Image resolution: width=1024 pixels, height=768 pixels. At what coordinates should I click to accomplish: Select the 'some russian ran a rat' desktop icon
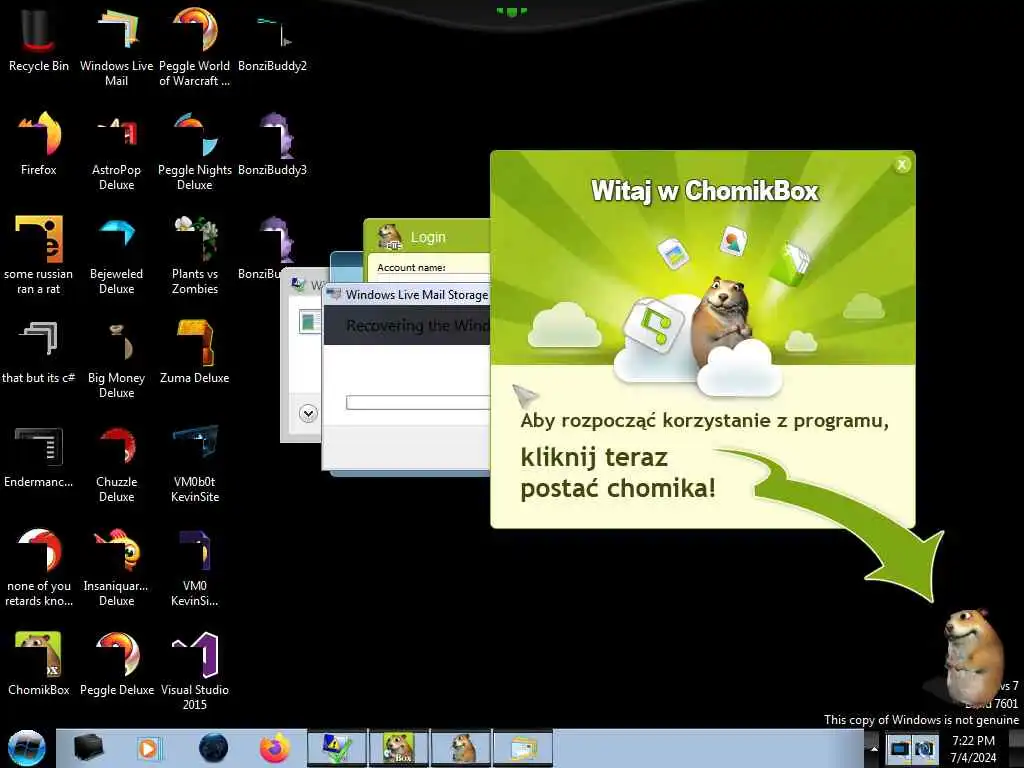coord(39,255)
